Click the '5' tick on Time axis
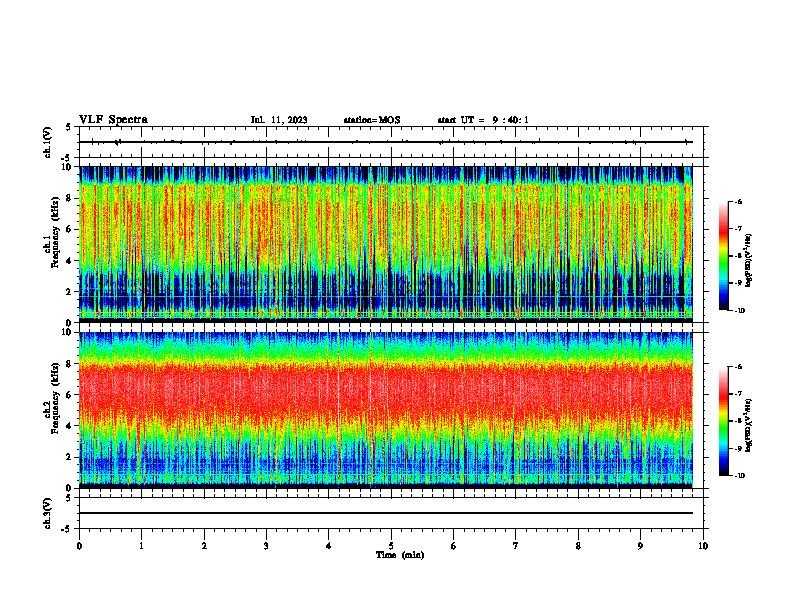This screenshot has height=612, width=792. pyautogui.click(x=391, y=546)
